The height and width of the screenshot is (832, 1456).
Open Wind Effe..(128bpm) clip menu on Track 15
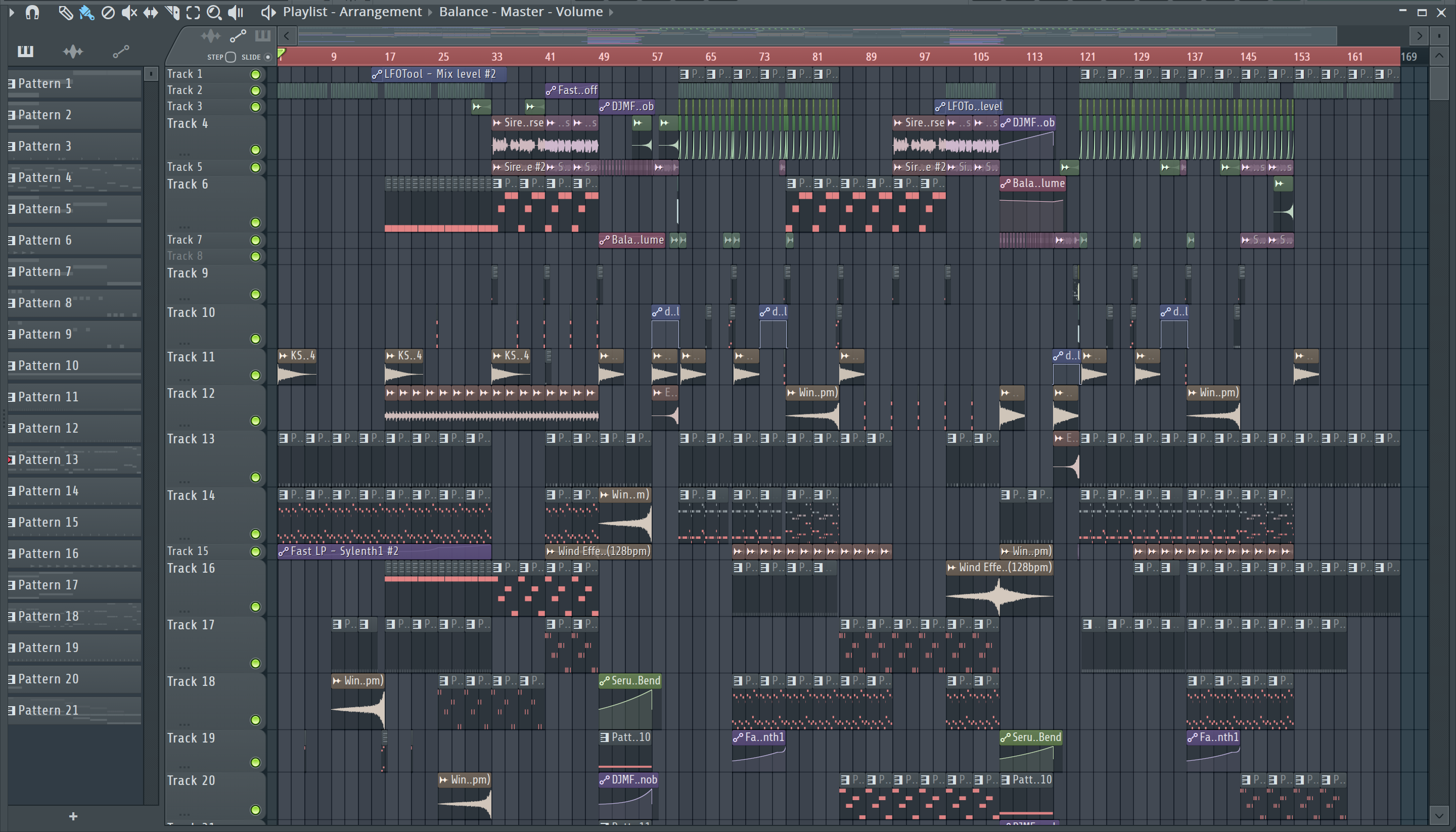click(551, 552)
